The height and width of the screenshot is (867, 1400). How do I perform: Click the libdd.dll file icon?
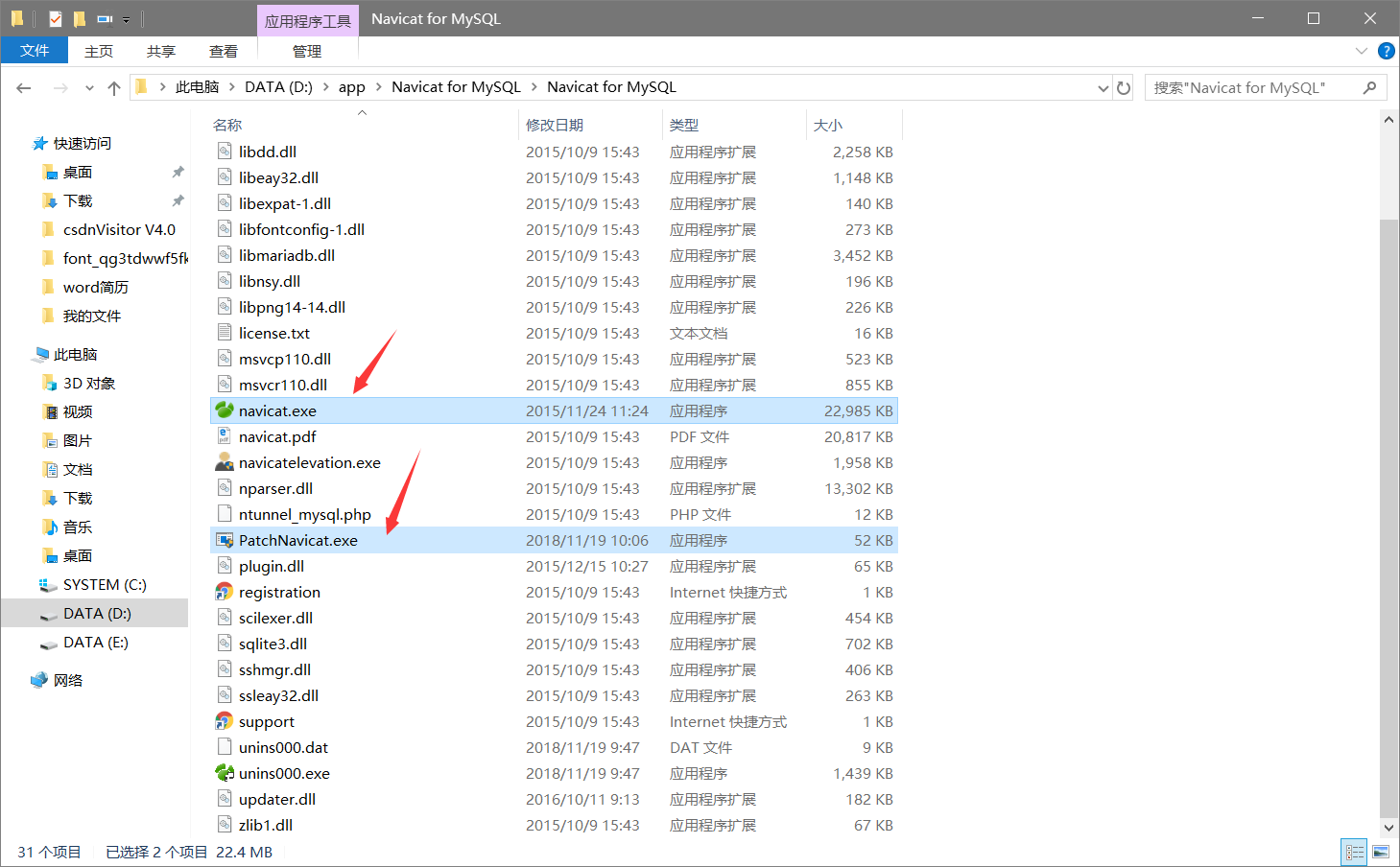tap(225, 152)
